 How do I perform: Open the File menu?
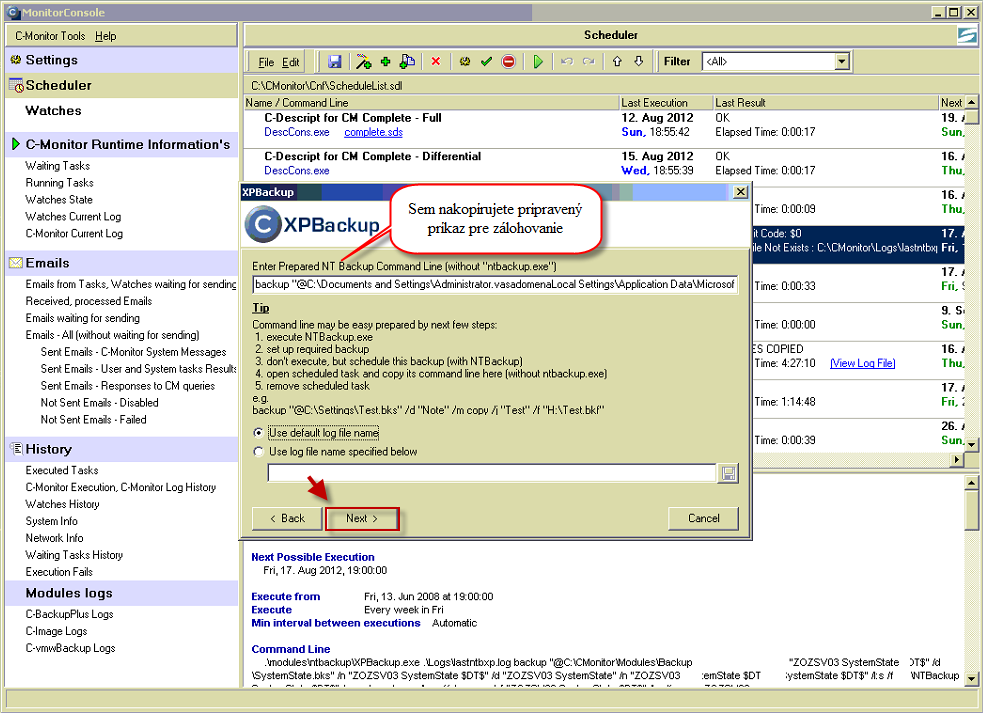pos(266,62)
